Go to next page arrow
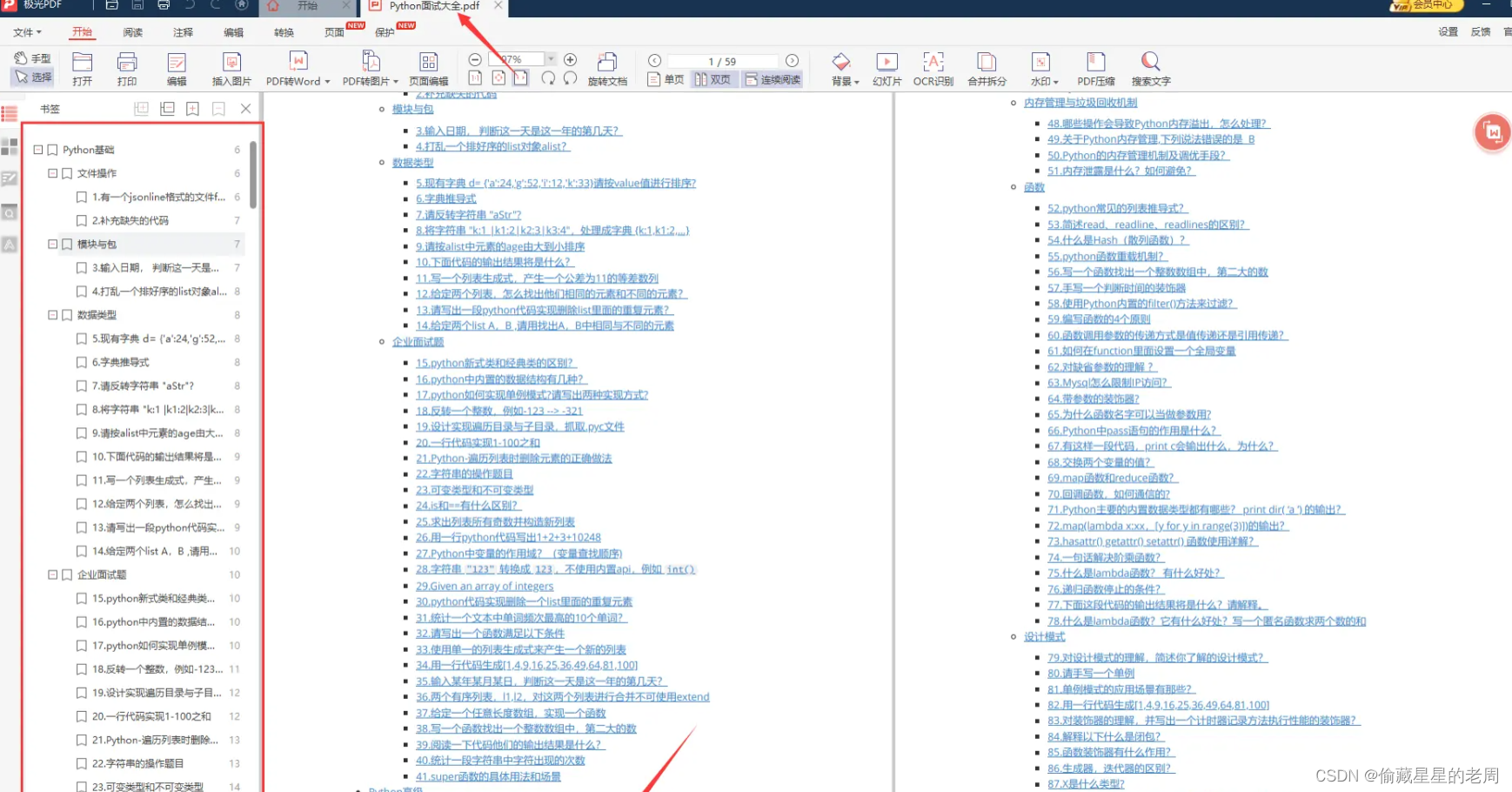Screen dimensions: 1512x792 tap(792, 61)
